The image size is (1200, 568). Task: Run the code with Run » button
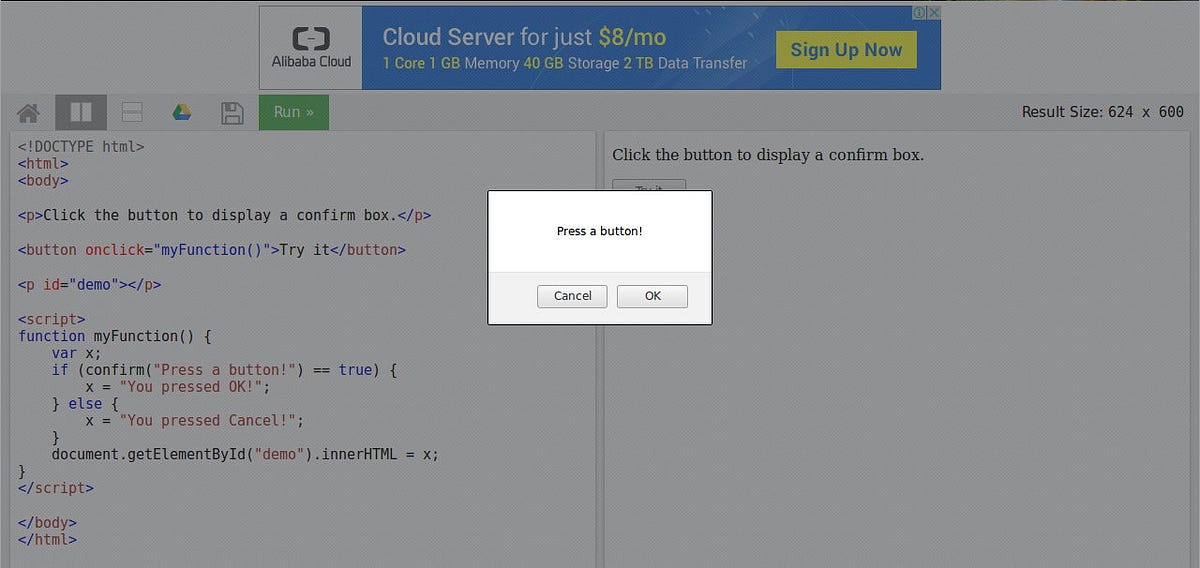point(294,112)
